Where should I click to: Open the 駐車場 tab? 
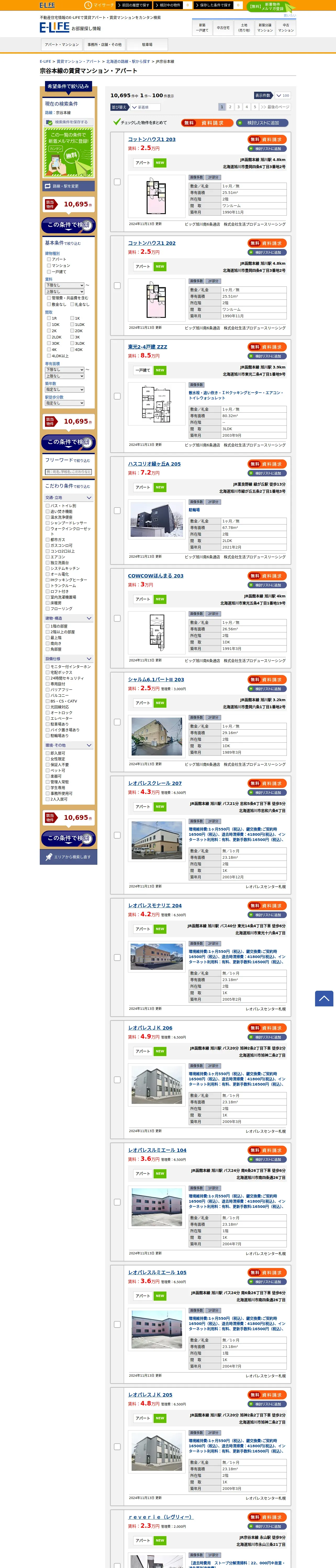click(x=147, y=44)
